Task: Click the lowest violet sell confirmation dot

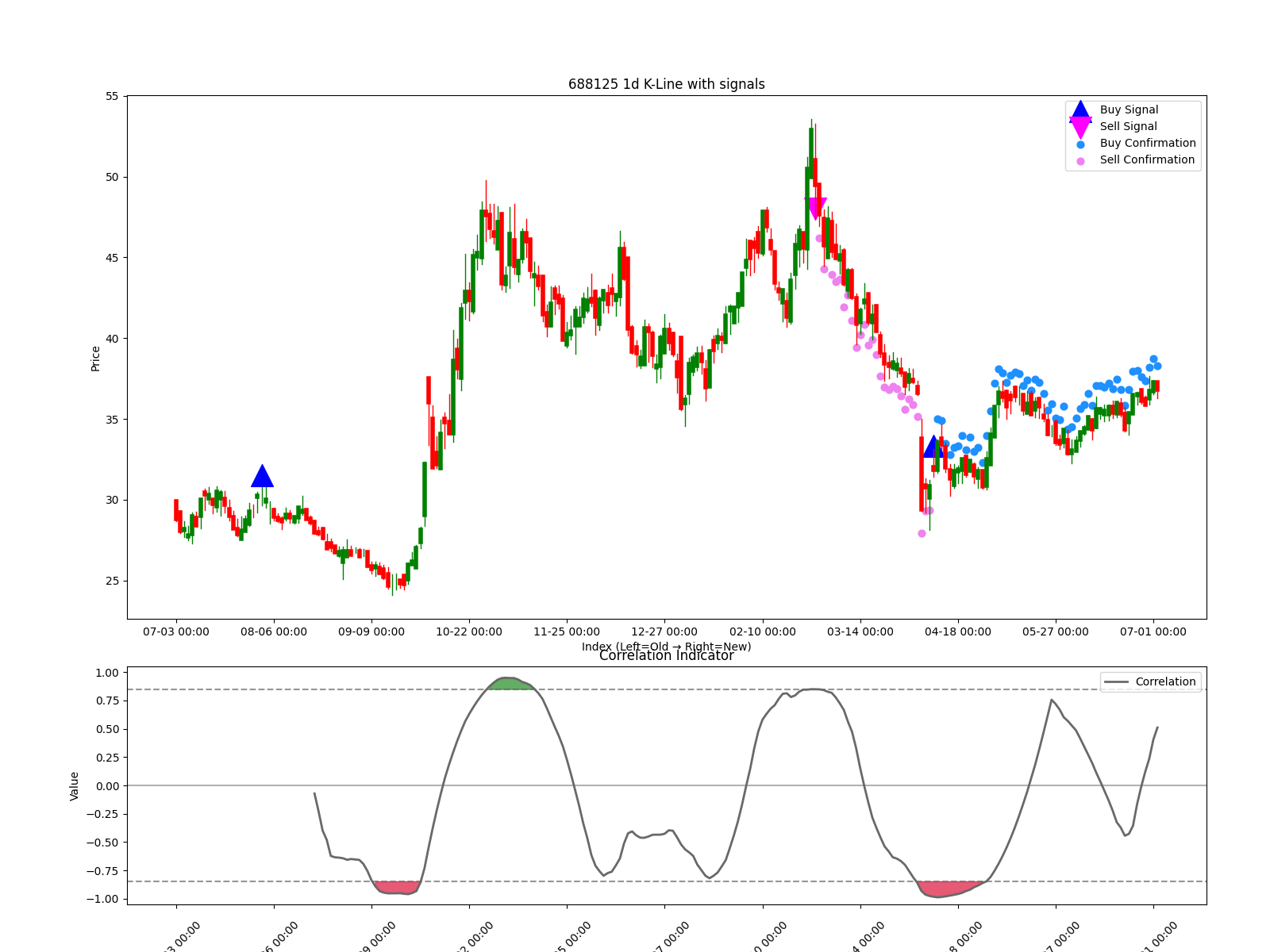Action: pos(922,533)
